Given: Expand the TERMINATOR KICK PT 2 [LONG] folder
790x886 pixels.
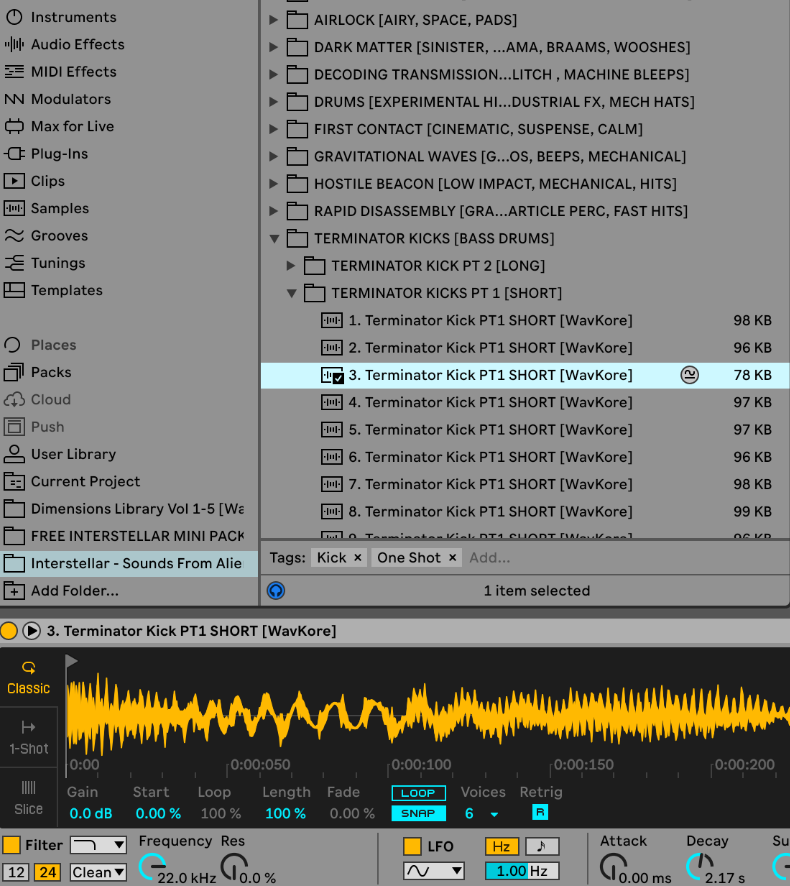Looking at the screenshot, I should coord(291,266).
